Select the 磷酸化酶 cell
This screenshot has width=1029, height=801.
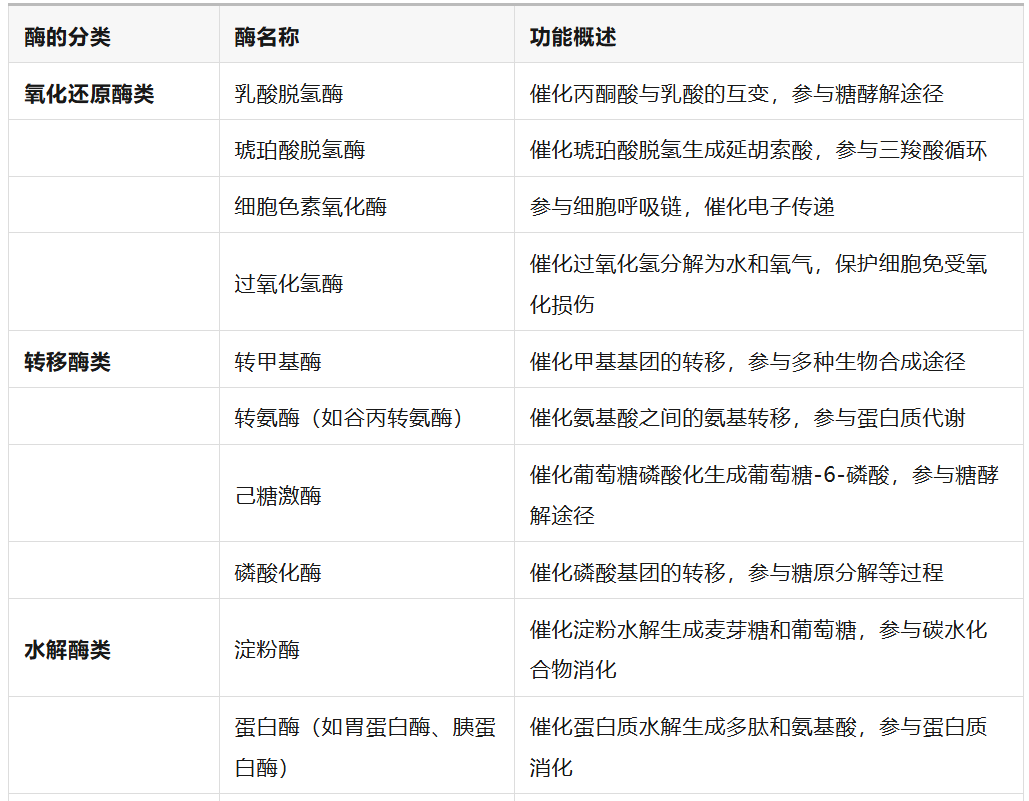point(278,573)
